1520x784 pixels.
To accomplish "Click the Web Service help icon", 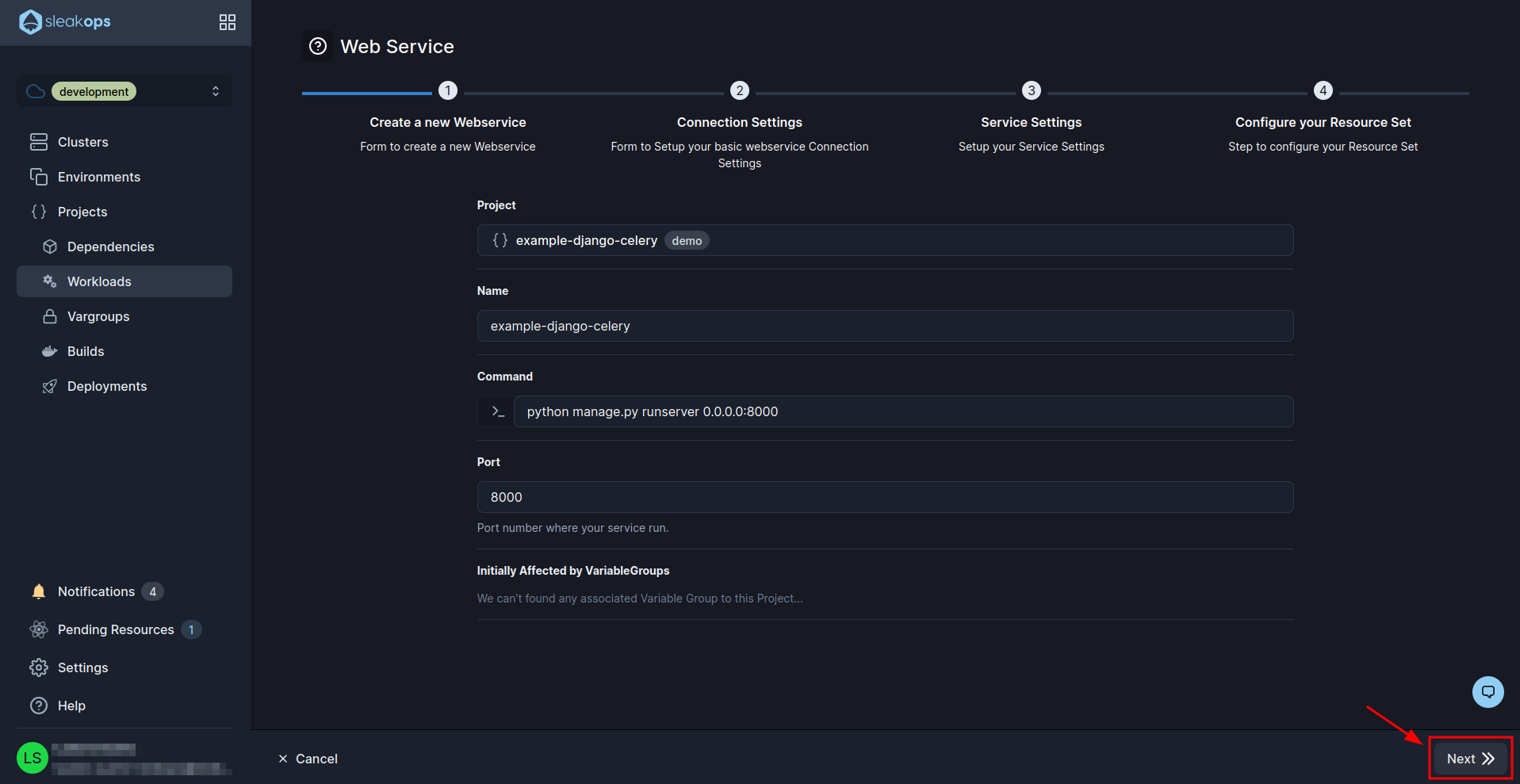I will (318, 46).
